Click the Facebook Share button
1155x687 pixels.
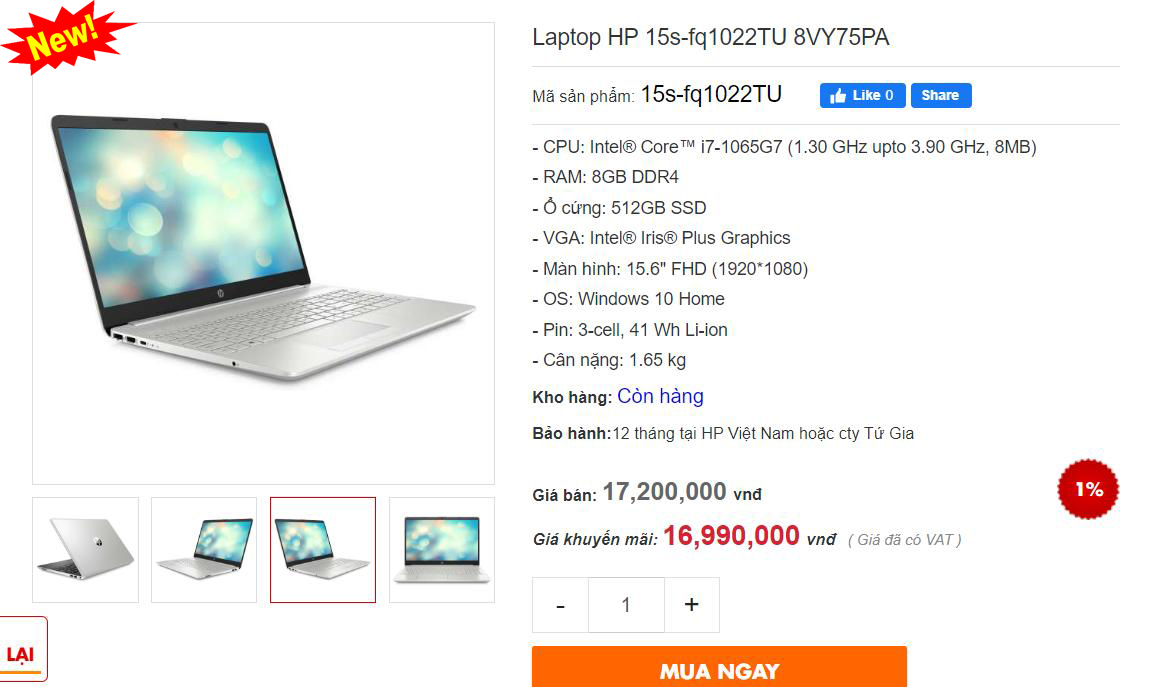tap(941, 95)
